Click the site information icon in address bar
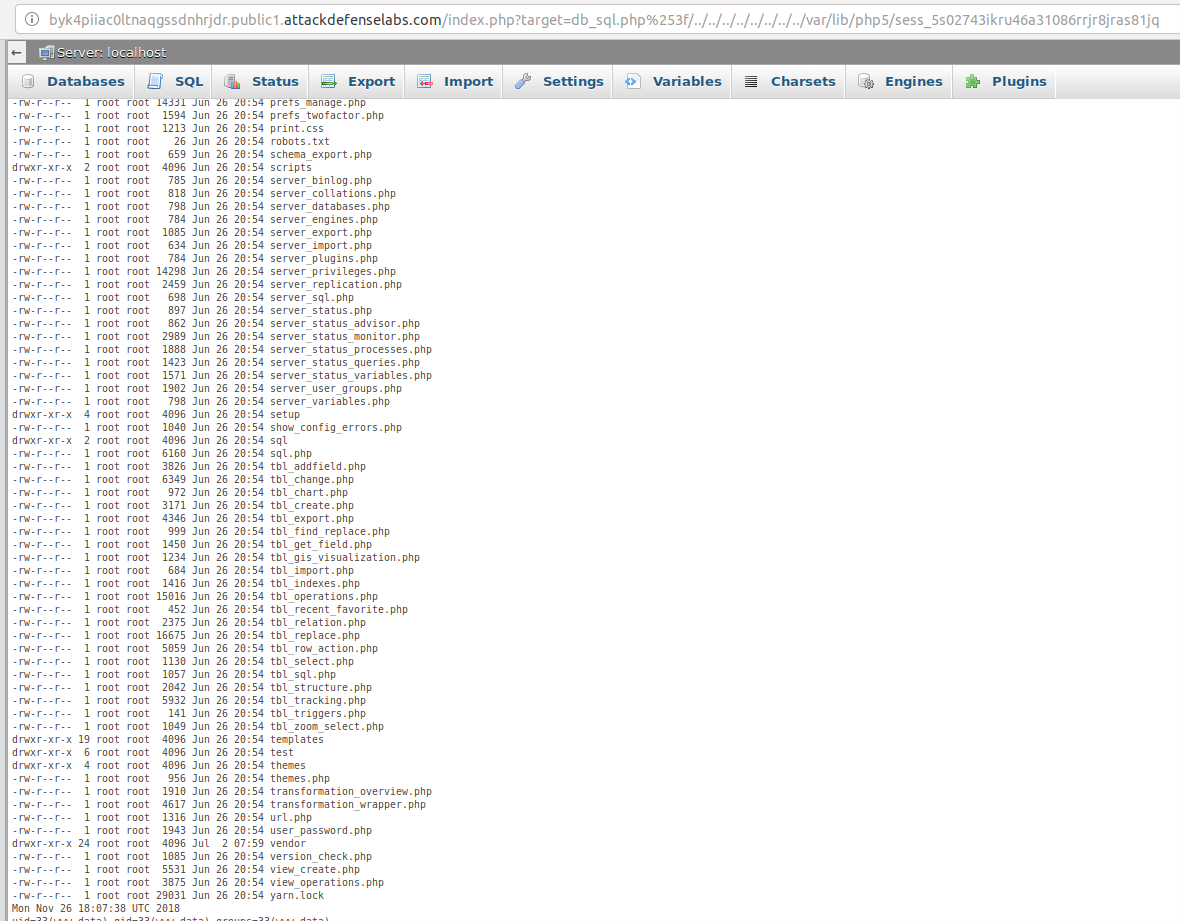 click(31, 20)
